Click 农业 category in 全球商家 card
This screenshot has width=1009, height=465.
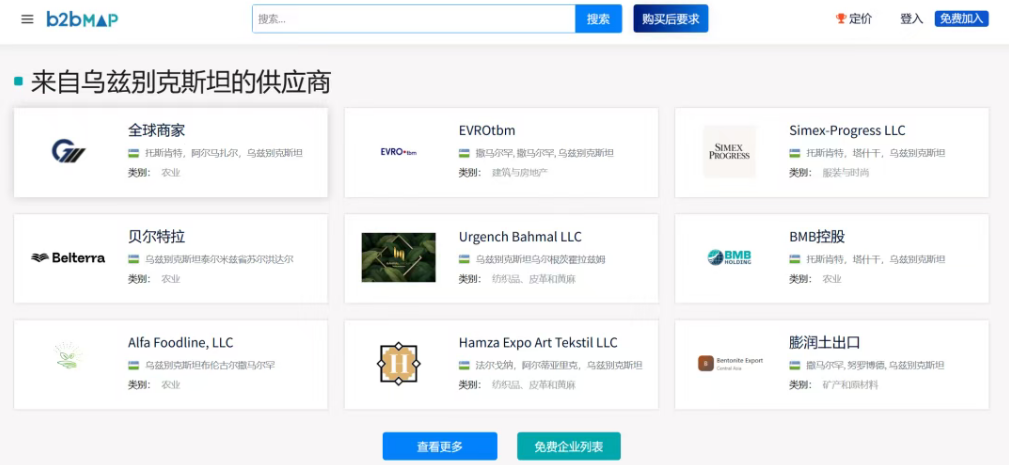(x=171, y=172)
